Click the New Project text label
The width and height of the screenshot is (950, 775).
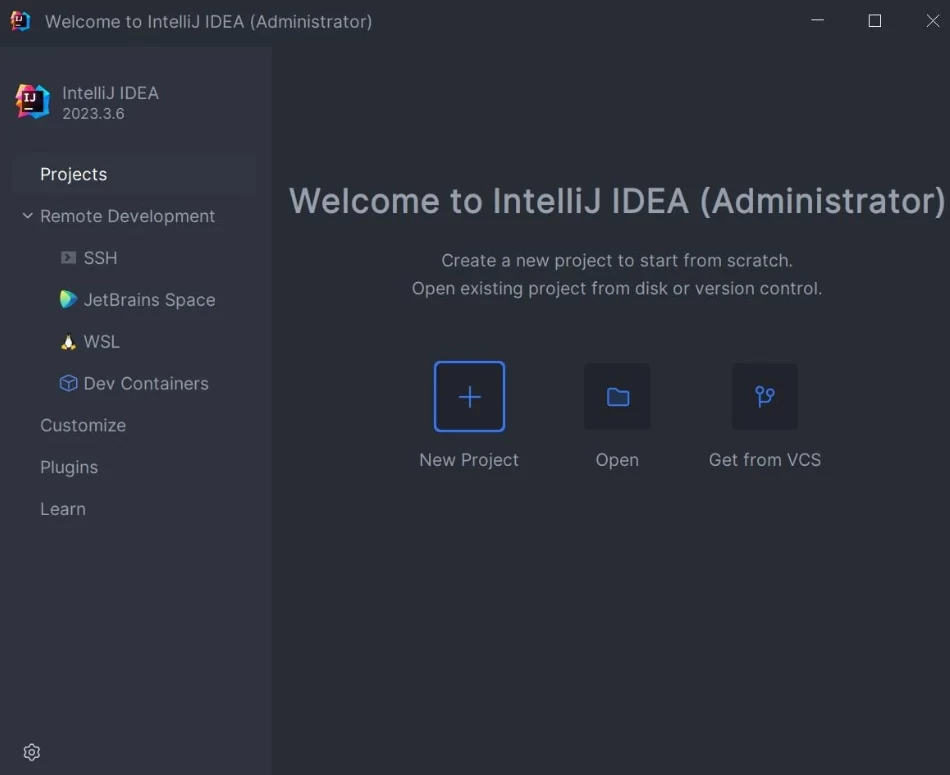(469, 460)
